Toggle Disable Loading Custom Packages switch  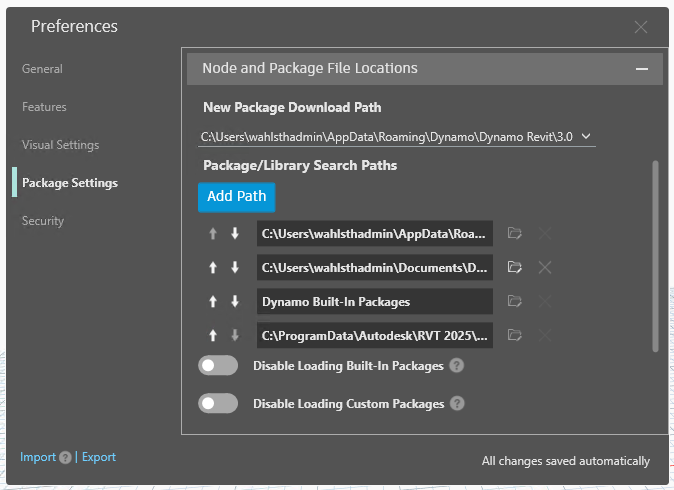click(x=218, y=404)
